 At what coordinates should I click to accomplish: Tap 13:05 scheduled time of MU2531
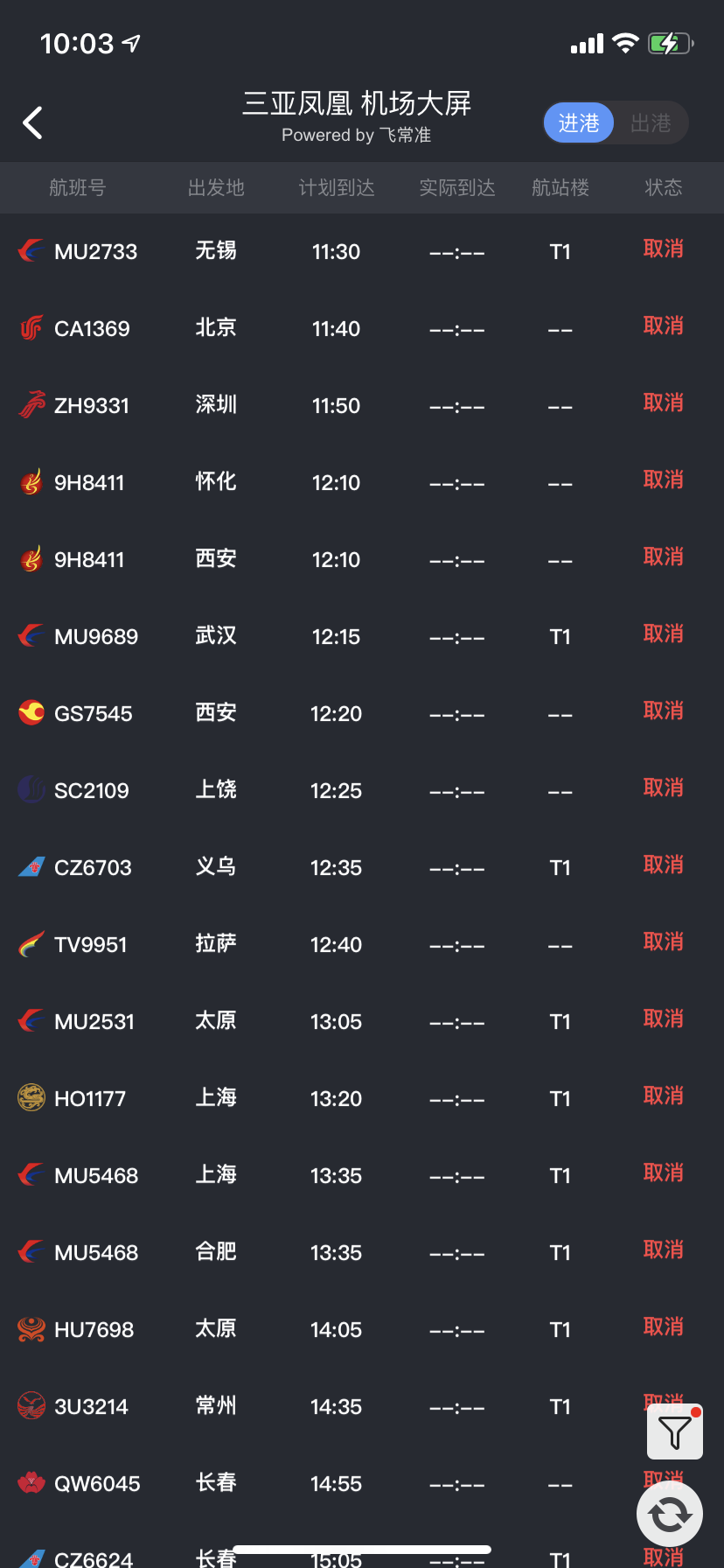[x=336, y=1021]
